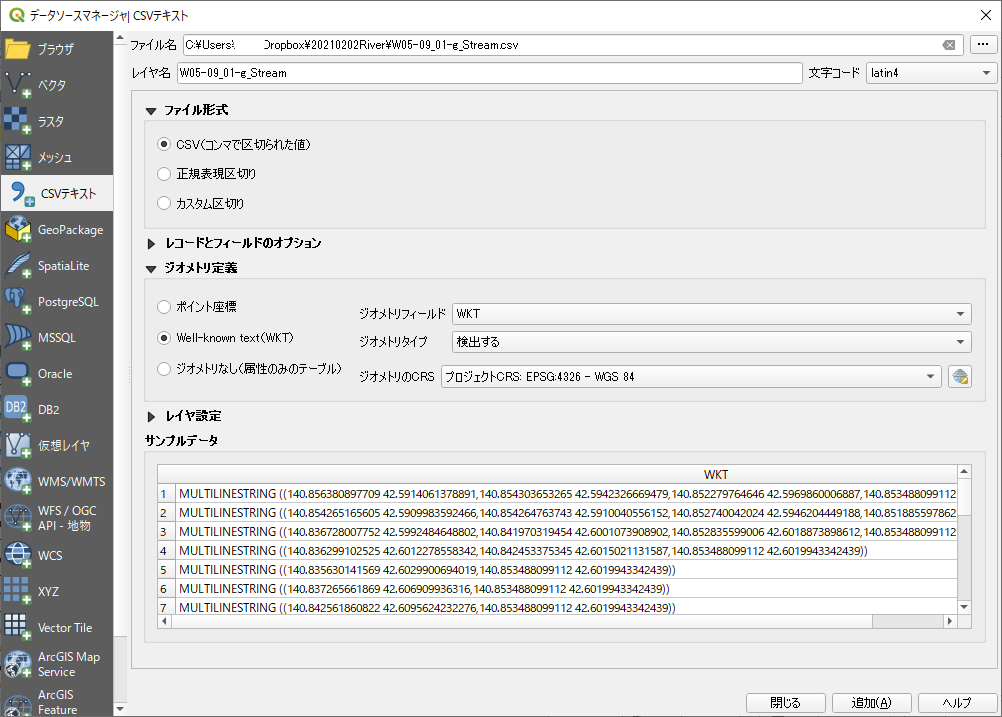The width and height of the screenshot is (1002, 717).
Task: Click the CRS selector globe icon
Action: coord(960,377)
